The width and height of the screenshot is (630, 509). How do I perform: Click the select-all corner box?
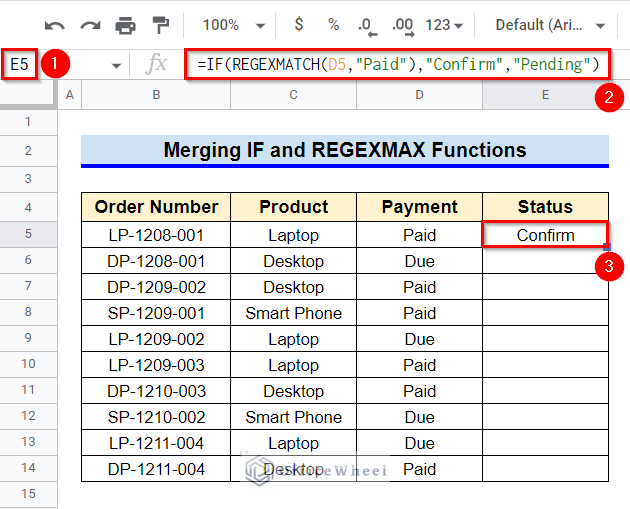[27, 94]
